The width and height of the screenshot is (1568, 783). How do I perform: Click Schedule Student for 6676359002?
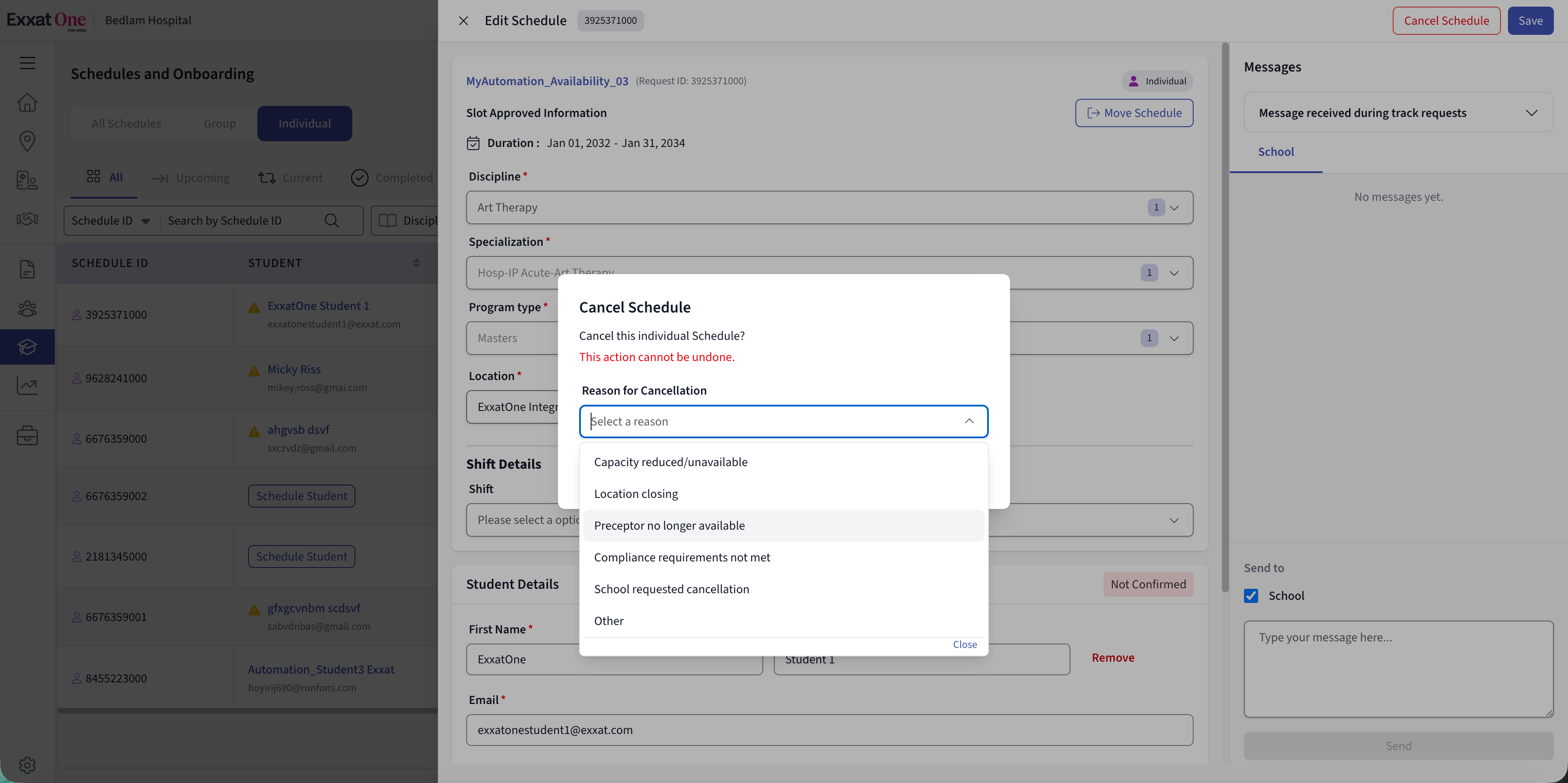tap(302, 496)
